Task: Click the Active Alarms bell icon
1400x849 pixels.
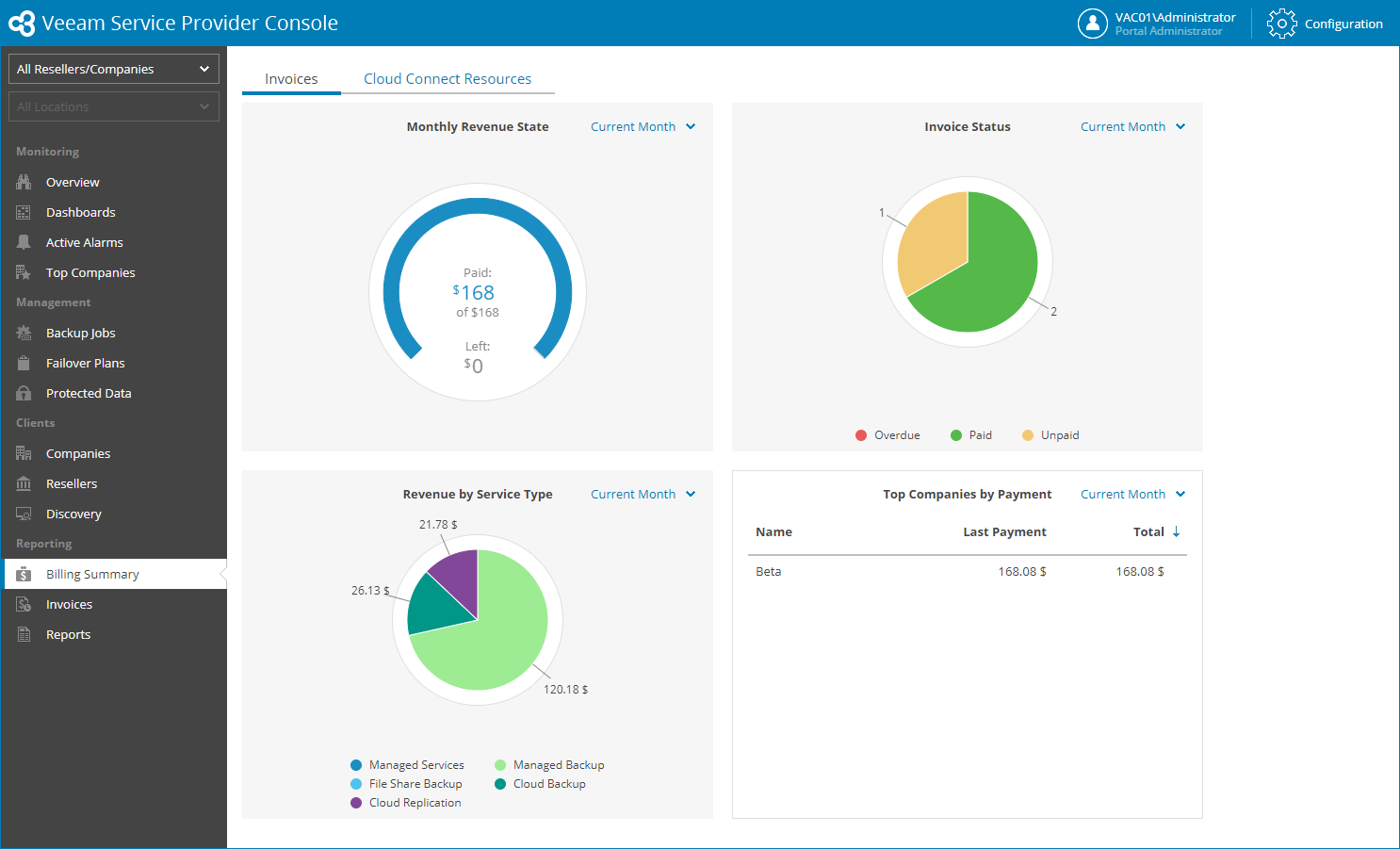Action: (x=24, y=242)
